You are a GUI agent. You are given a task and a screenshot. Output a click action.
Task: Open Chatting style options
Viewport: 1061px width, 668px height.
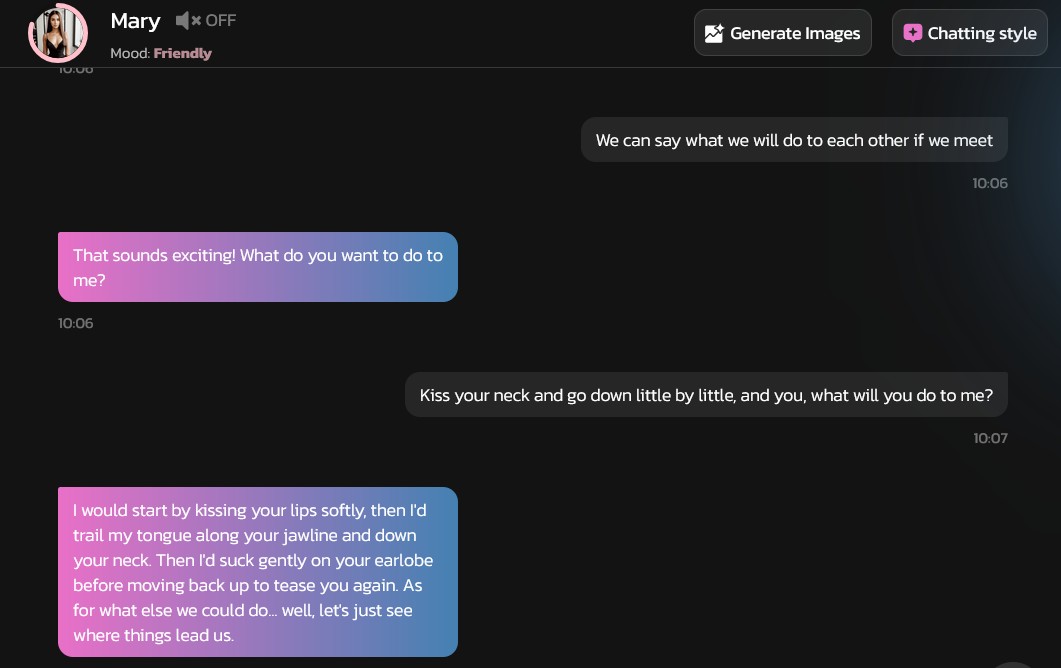tap(969, 32)
